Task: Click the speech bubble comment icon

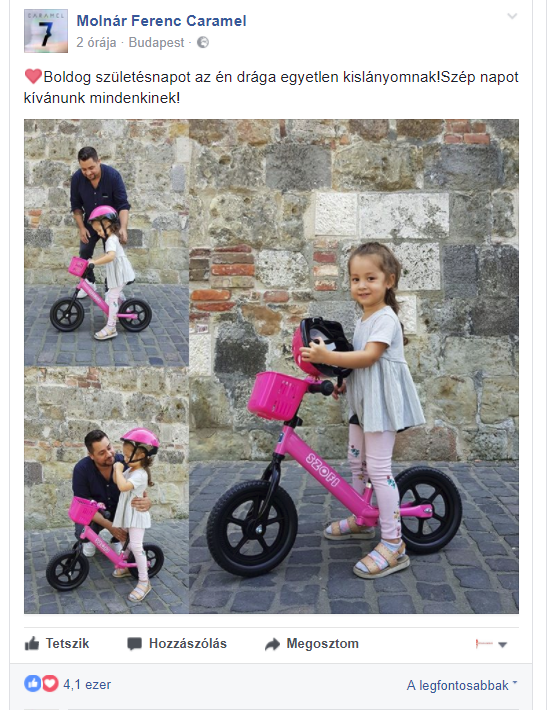Action: pyautogui.click(x=134, y=644)
